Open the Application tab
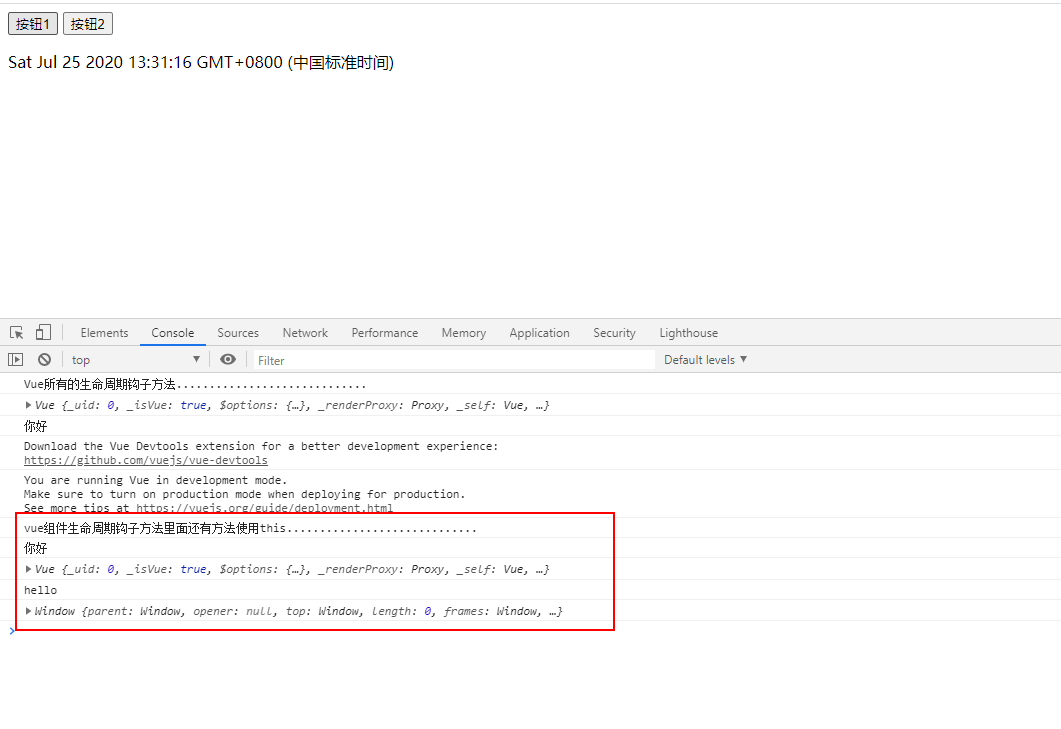 tap(539, 333)
